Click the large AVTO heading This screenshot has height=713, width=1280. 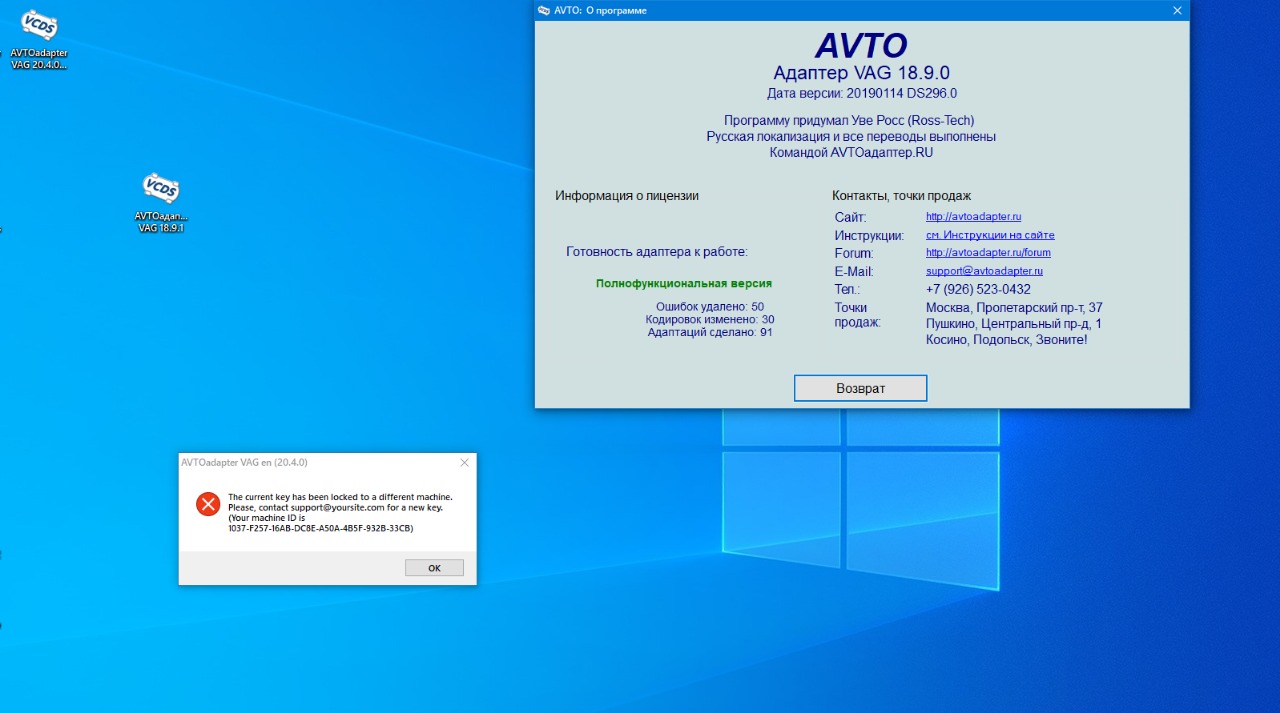861,46
